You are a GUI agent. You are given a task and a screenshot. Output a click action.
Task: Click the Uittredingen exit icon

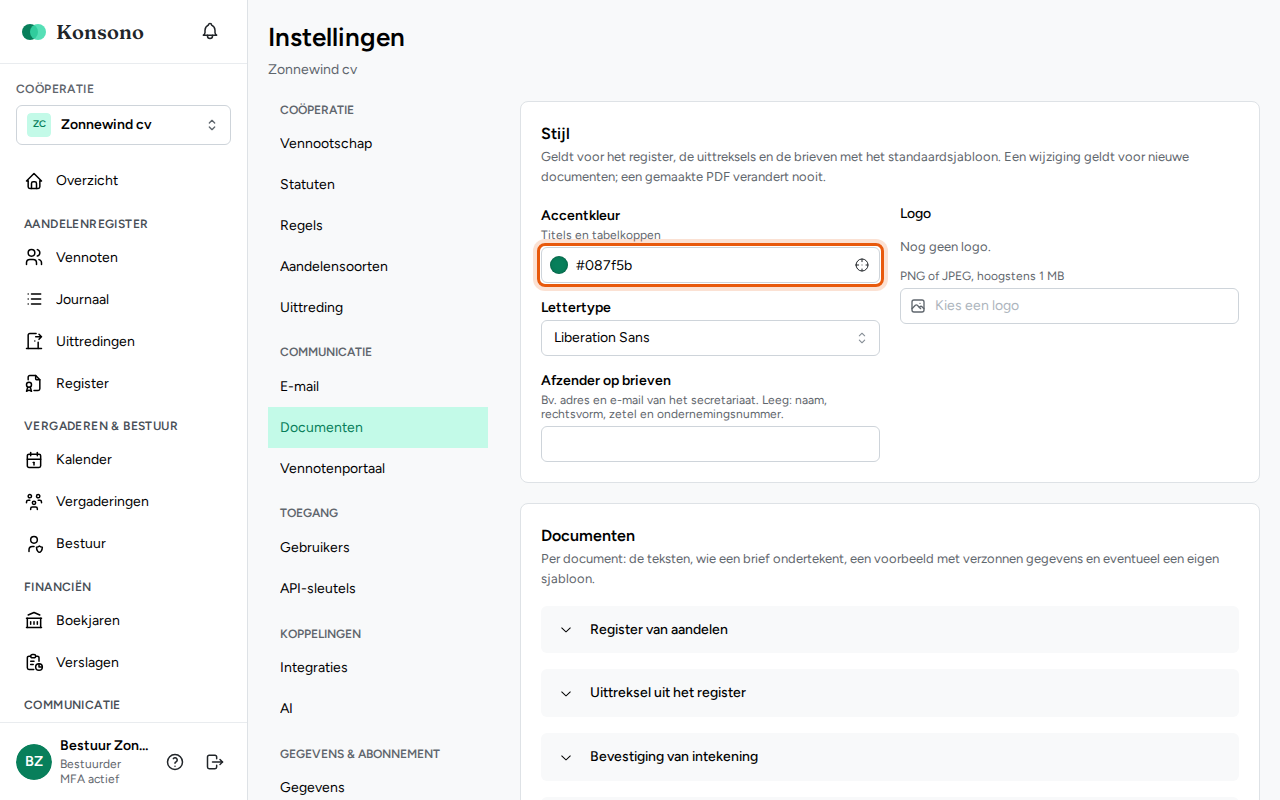coord(34,342)
